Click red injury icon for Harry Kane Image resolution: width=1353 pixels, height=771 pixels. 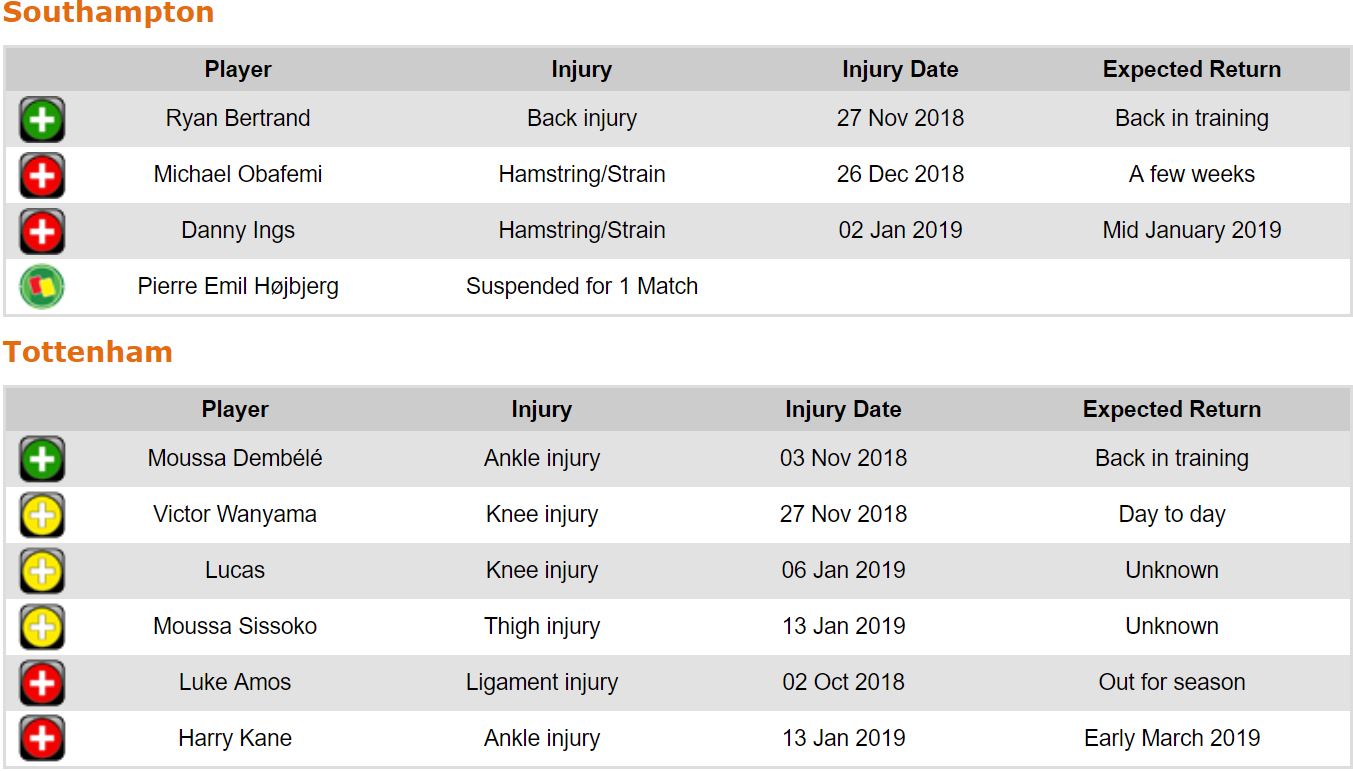[x=42, y=740]
